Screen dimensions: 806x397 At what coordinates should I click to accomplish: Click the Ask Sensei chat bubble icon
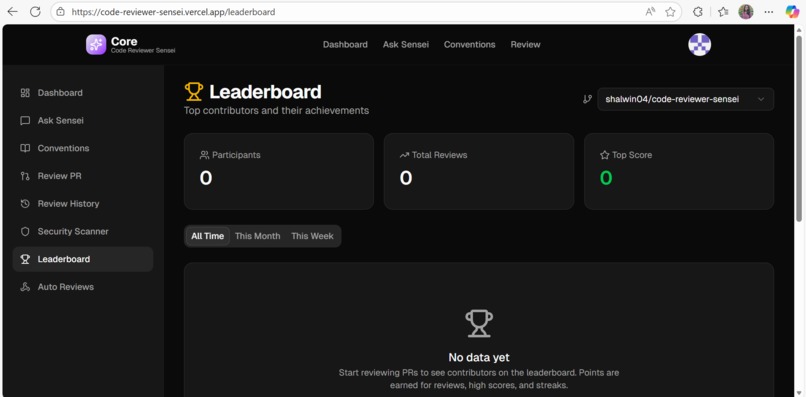tap(25, 121)
